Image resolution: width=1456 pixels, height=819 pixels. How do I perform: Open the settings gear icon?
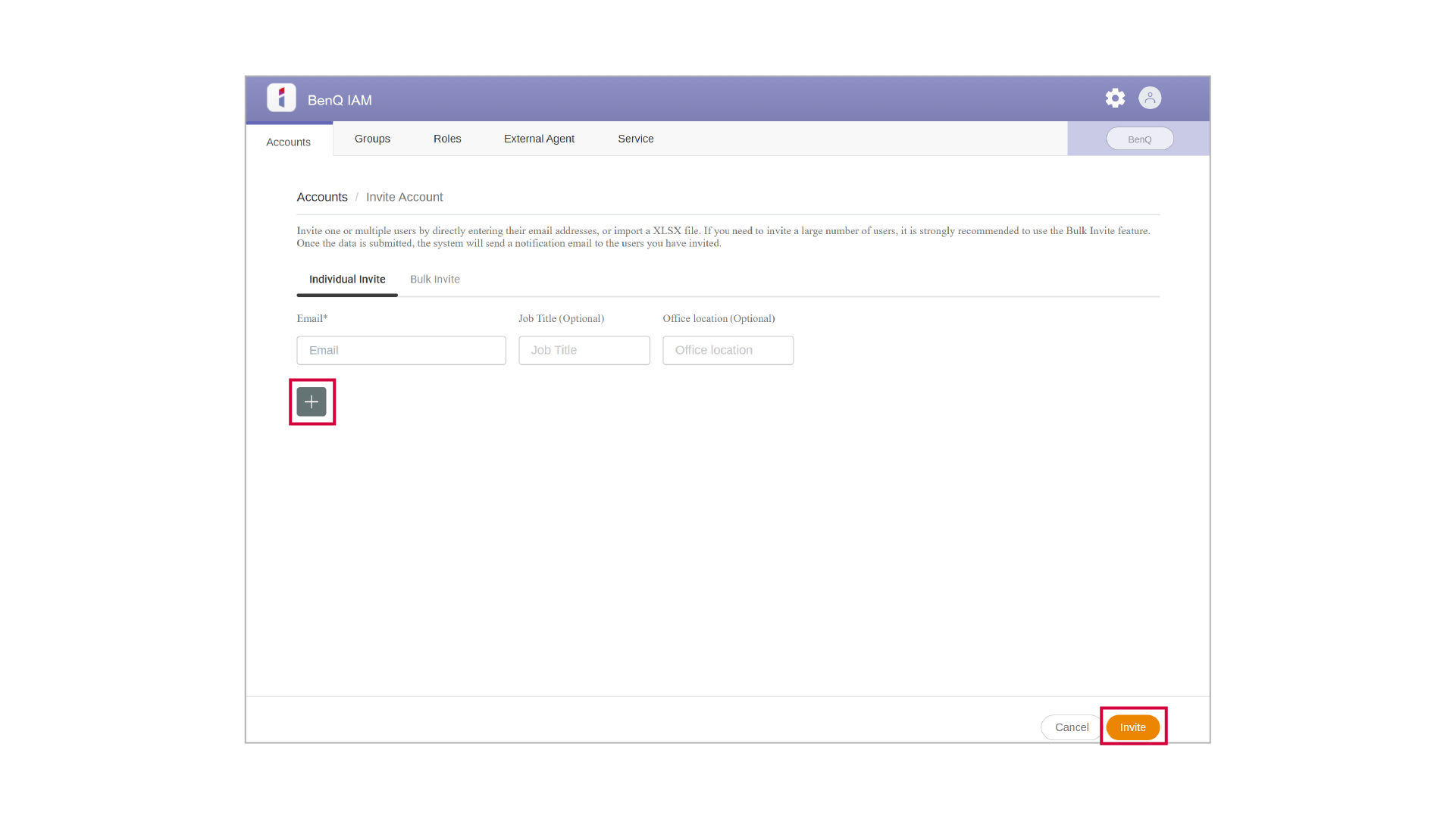pyautogui.click(x=1114, y=98)
